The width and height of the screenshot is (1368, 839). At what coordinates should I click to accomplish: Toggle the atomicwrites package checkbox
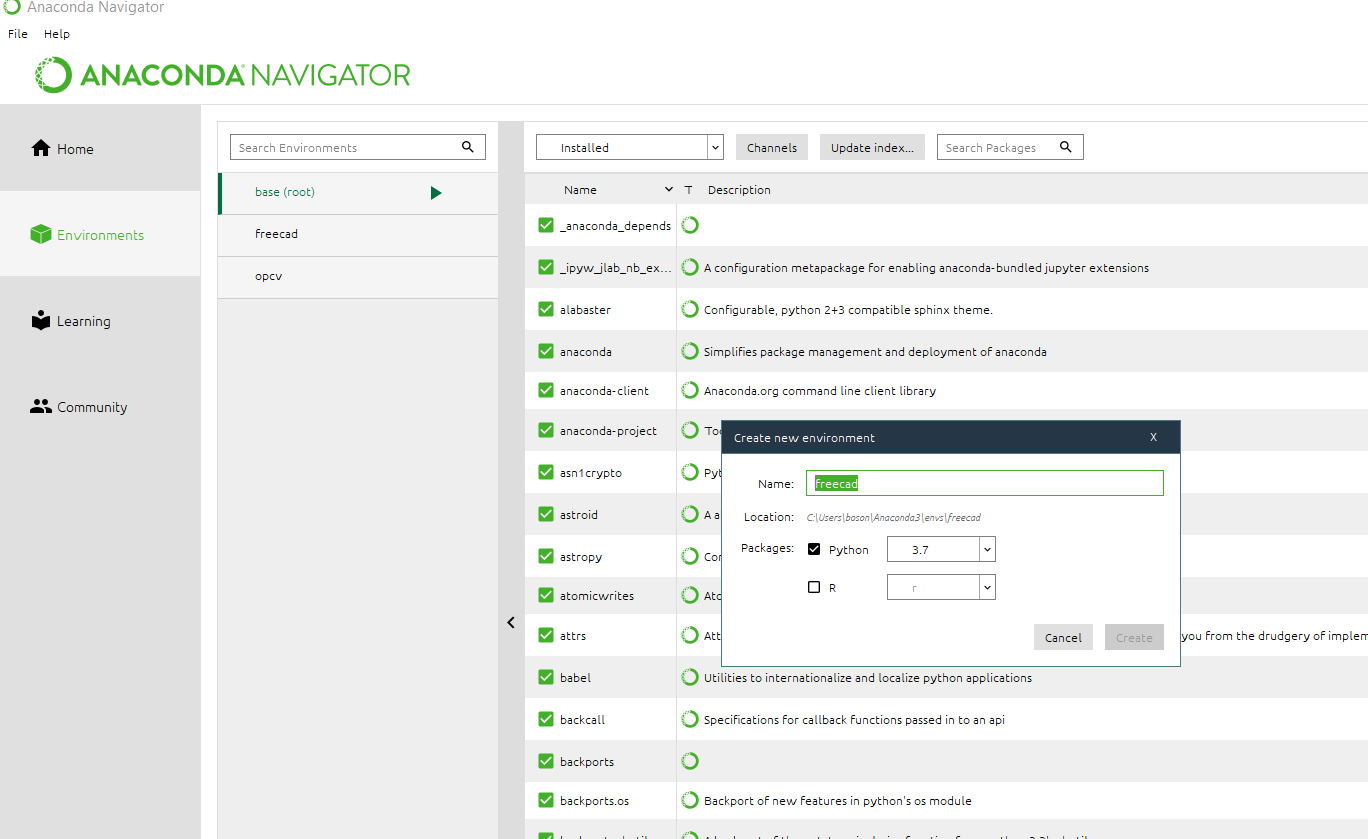point(546,595)
